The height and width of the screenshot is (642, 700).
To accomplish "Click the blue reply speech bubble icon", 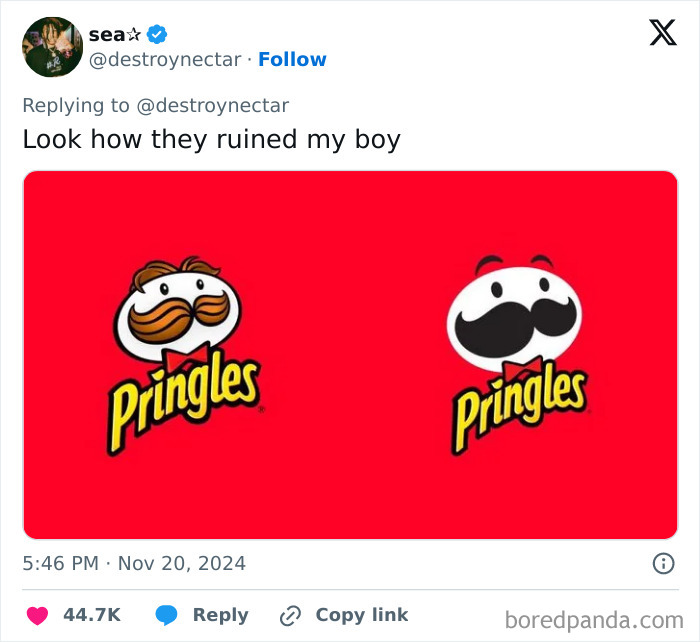I will [167, 614].
